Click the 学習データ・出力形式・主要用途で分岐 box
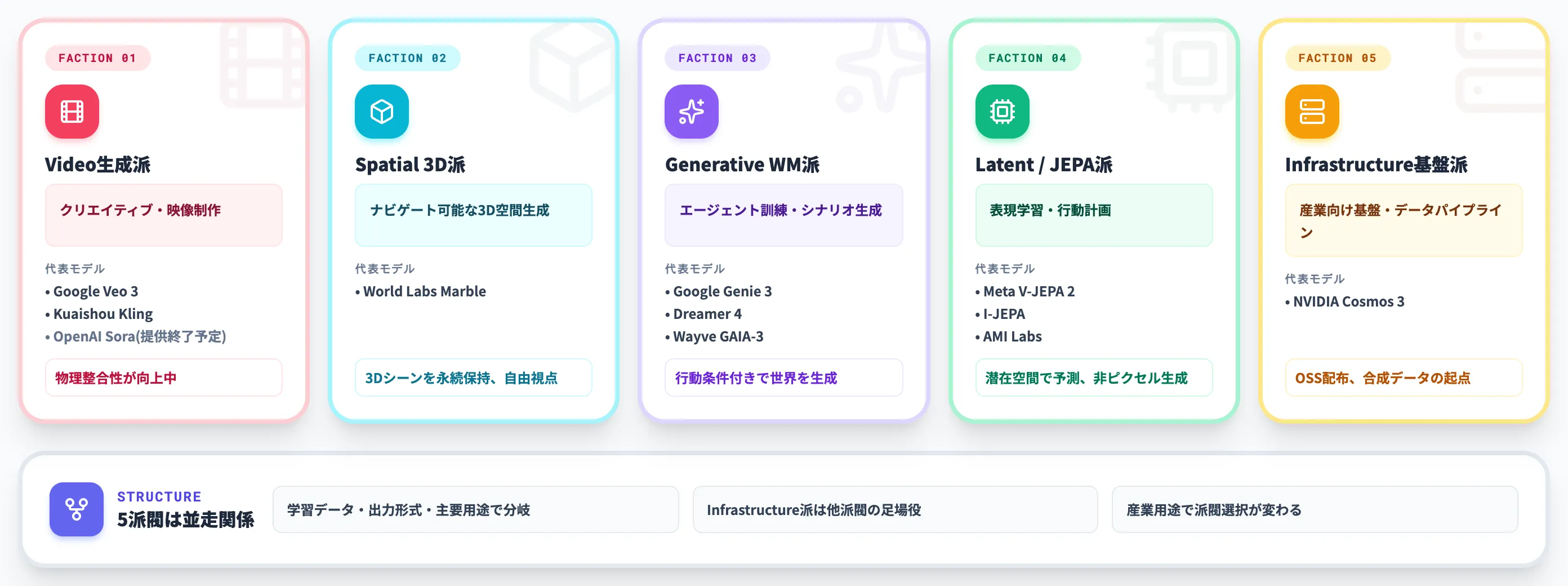 coord(475,509)
